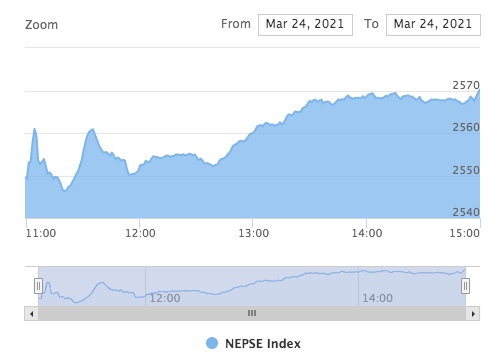Click the scrollbar grip with three lines
This screenshot has width=501, height=361.
252,313
